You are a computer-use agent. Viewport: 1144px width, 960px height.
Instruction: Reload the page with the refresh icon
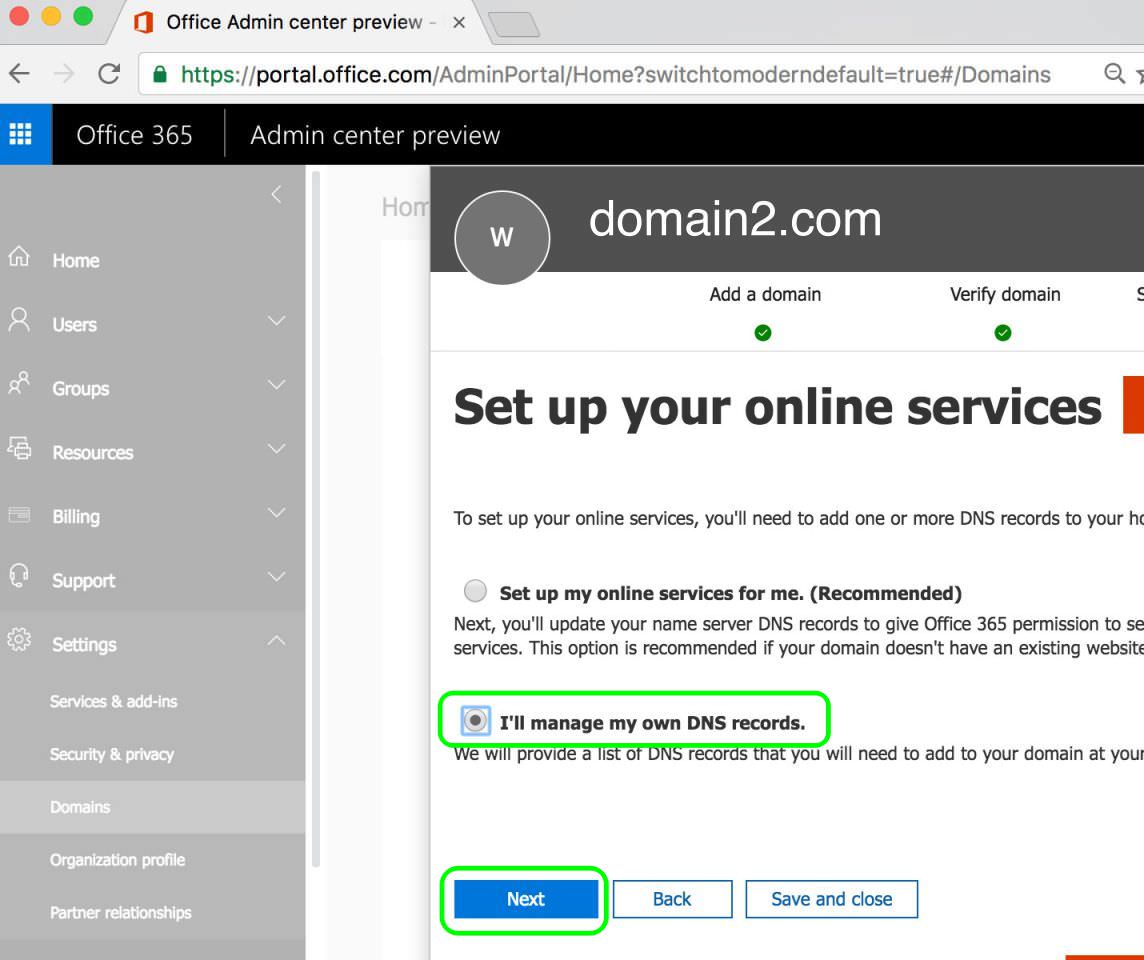pyautogui.click(x=109, y=73)
